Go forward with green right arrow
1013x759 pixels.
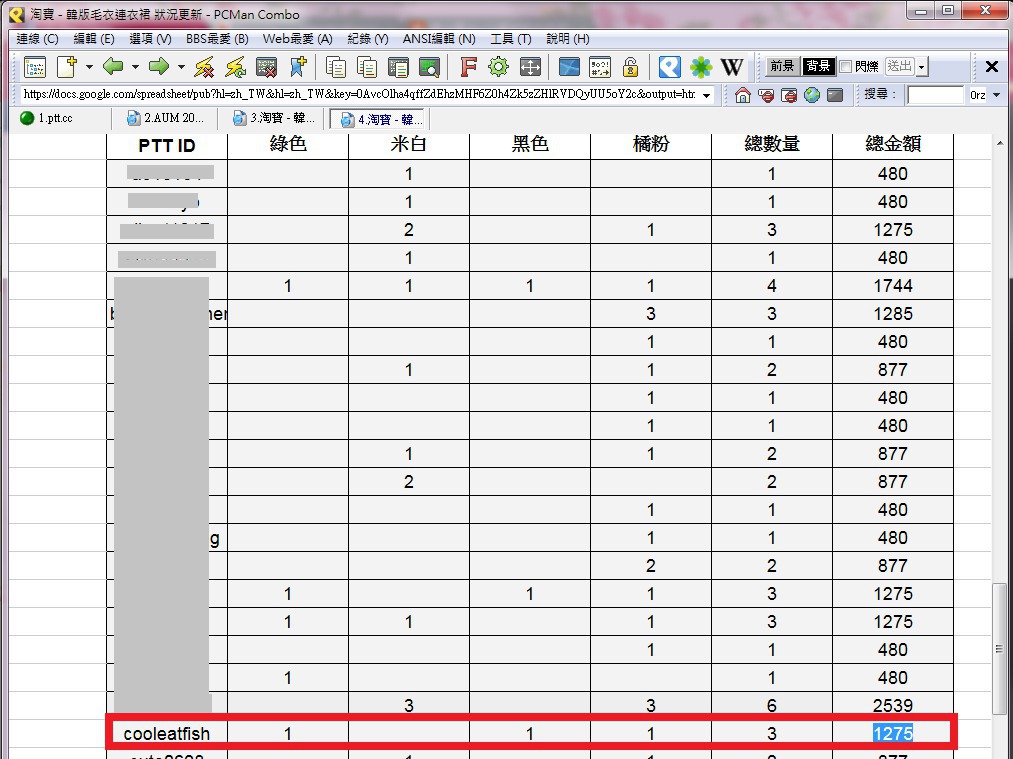159,67
